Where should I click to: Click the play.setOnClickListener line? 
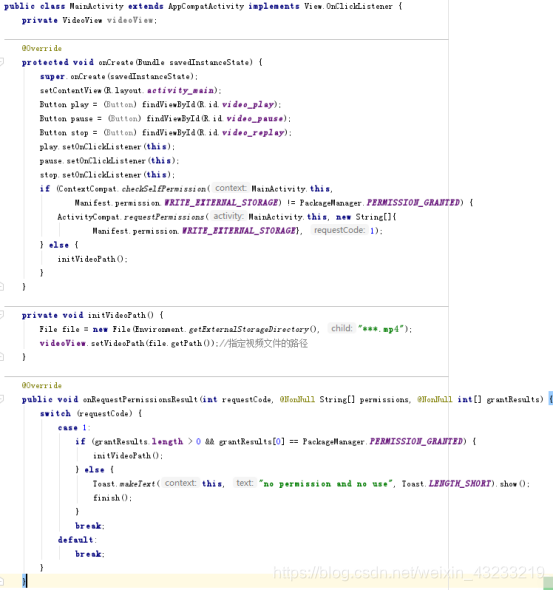point(107,147)
